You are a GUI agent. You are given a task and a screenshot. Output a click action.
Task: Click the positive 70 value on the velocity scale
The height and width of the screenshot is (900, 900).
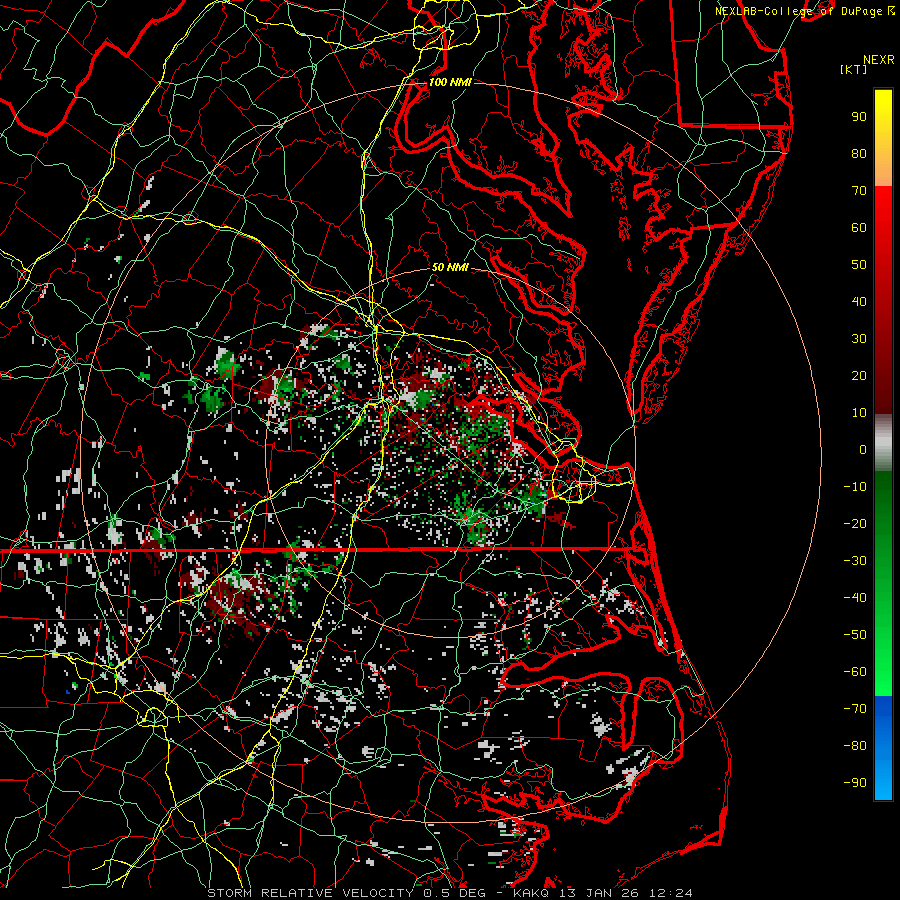[x=859, y=191]
